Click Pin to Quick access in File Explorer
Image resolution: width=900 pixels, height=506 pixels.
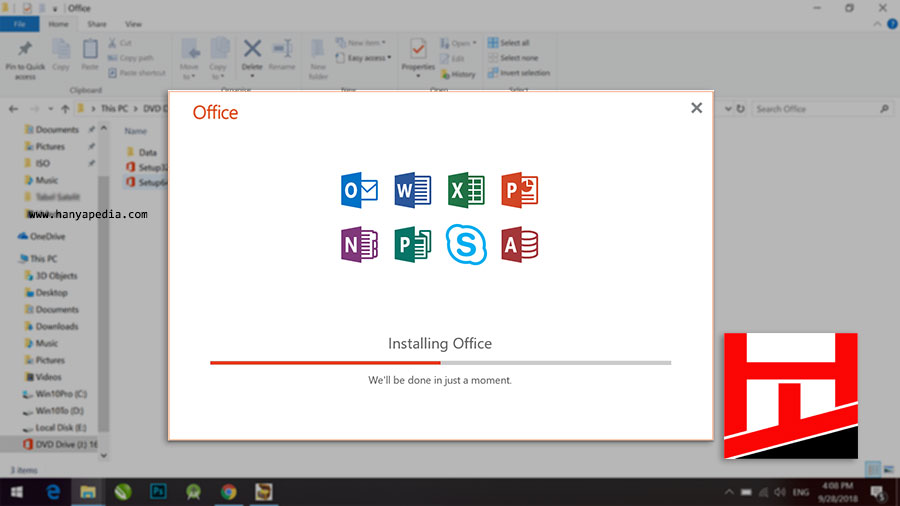(x=25, y=60)
